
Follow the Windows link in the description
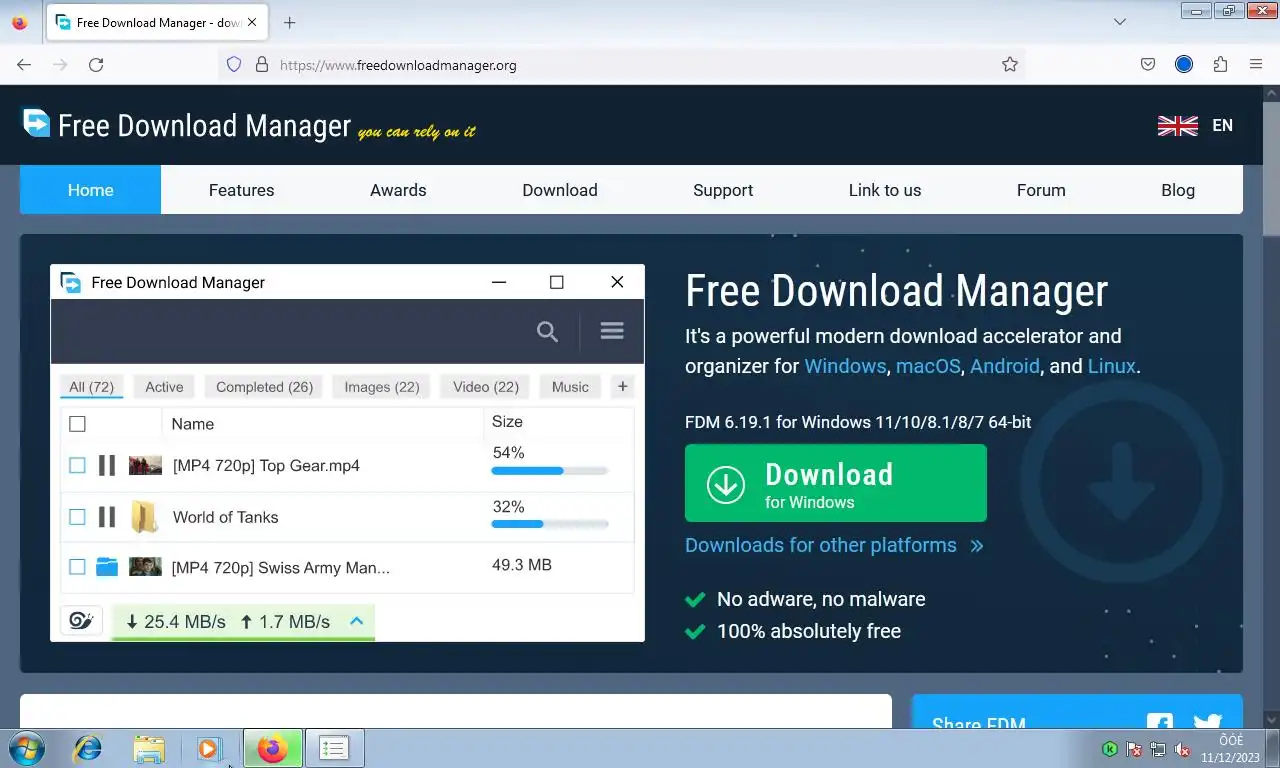(x=845, y=366)
